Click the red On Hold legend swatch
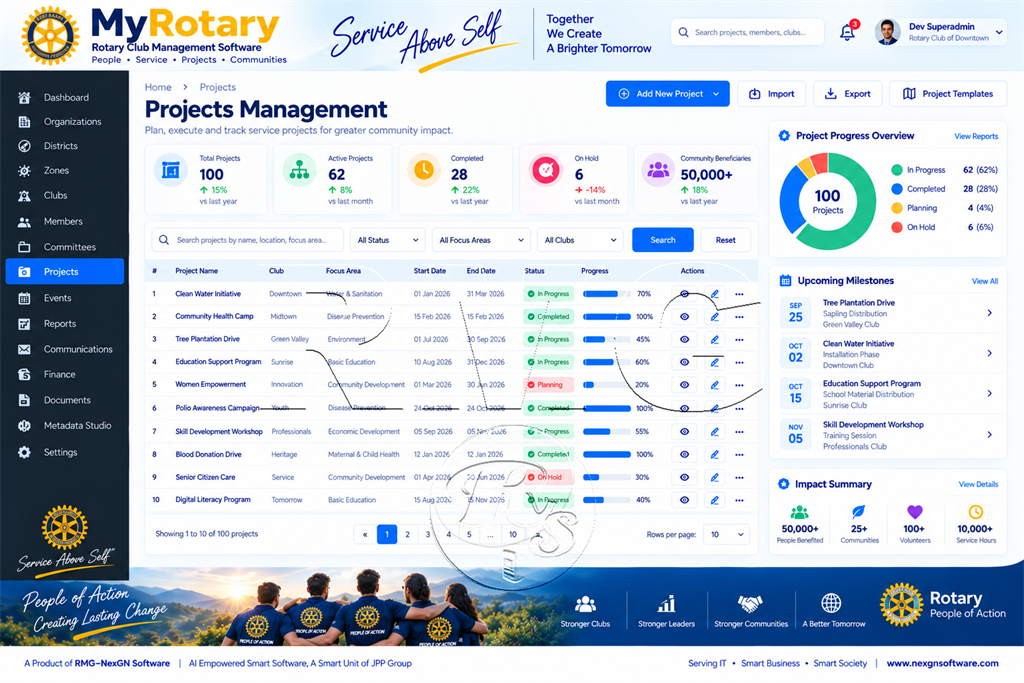1024x683 pixels. point(897,227)
